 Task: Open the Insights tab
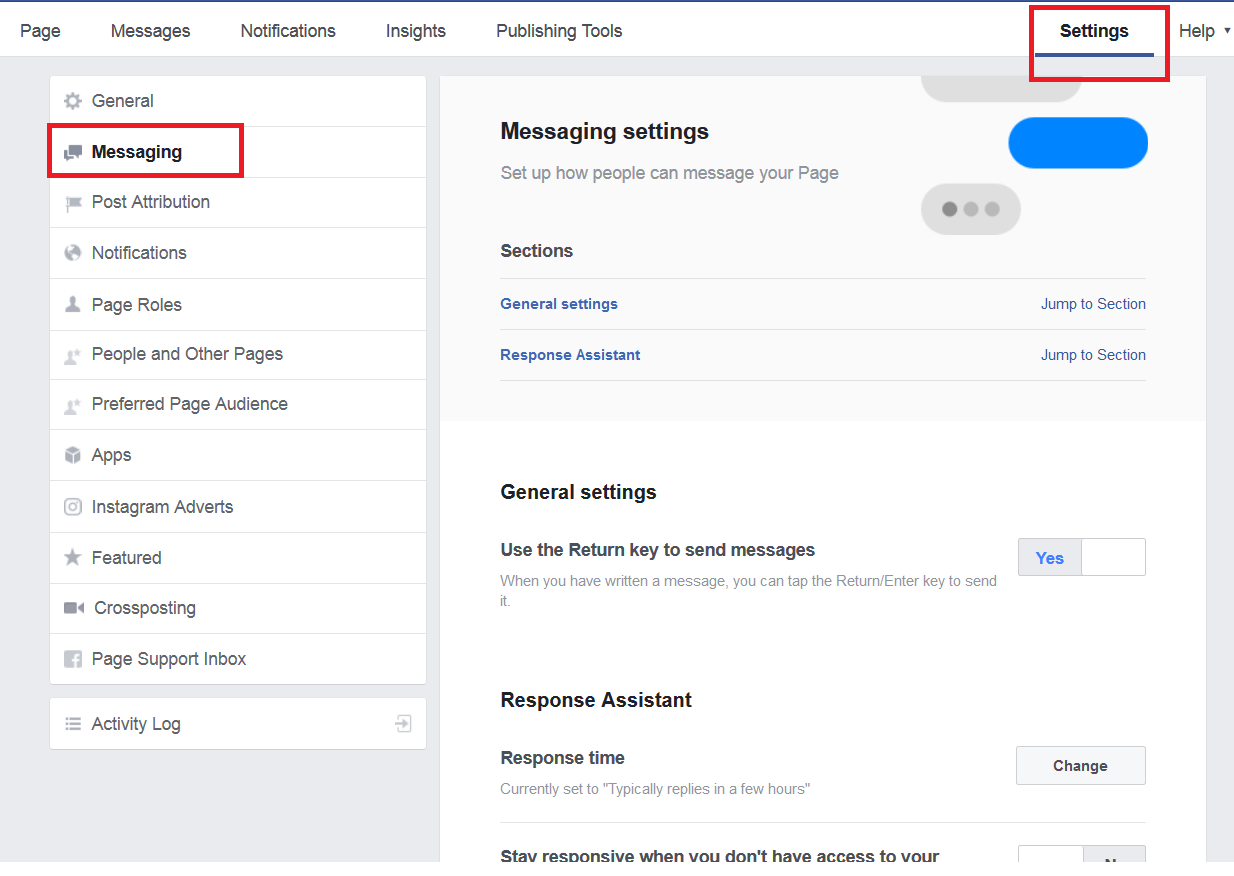point(415,31)
